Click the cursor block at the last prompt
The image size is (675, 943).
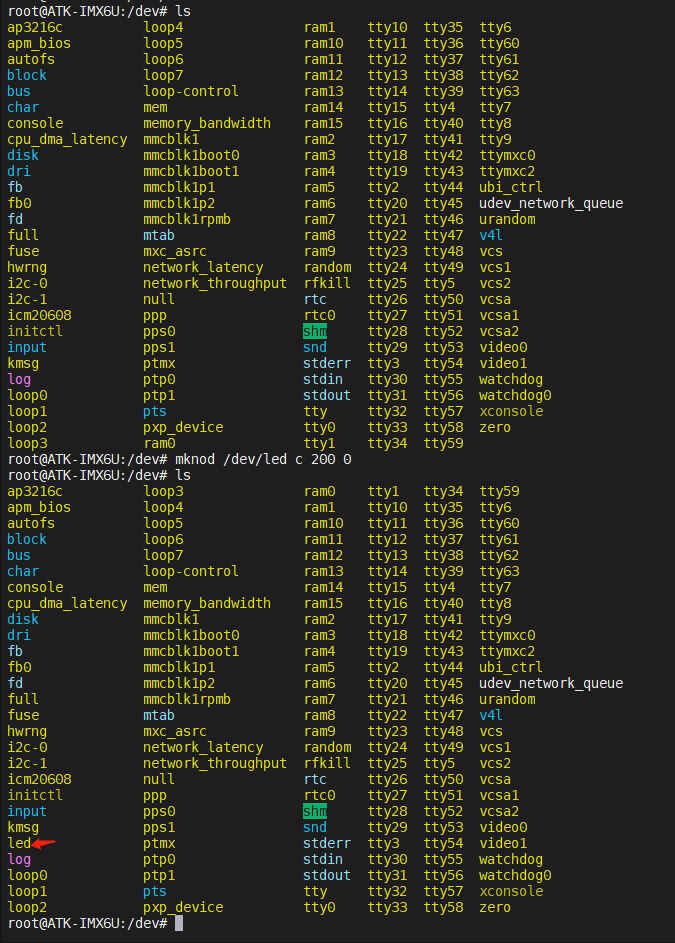click(179, 923)
